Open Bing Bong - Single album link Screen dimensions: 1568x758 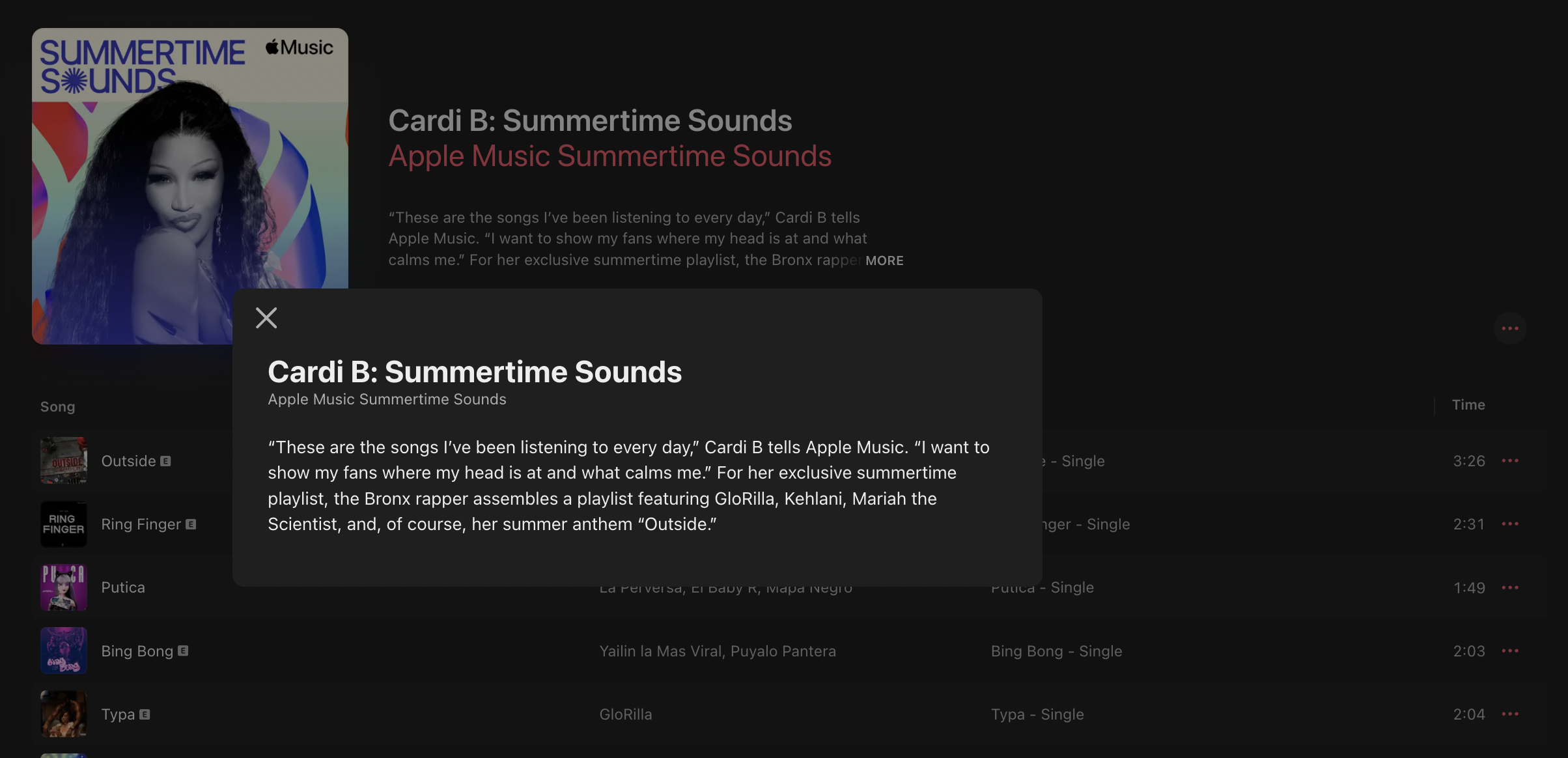[1056, 651]
